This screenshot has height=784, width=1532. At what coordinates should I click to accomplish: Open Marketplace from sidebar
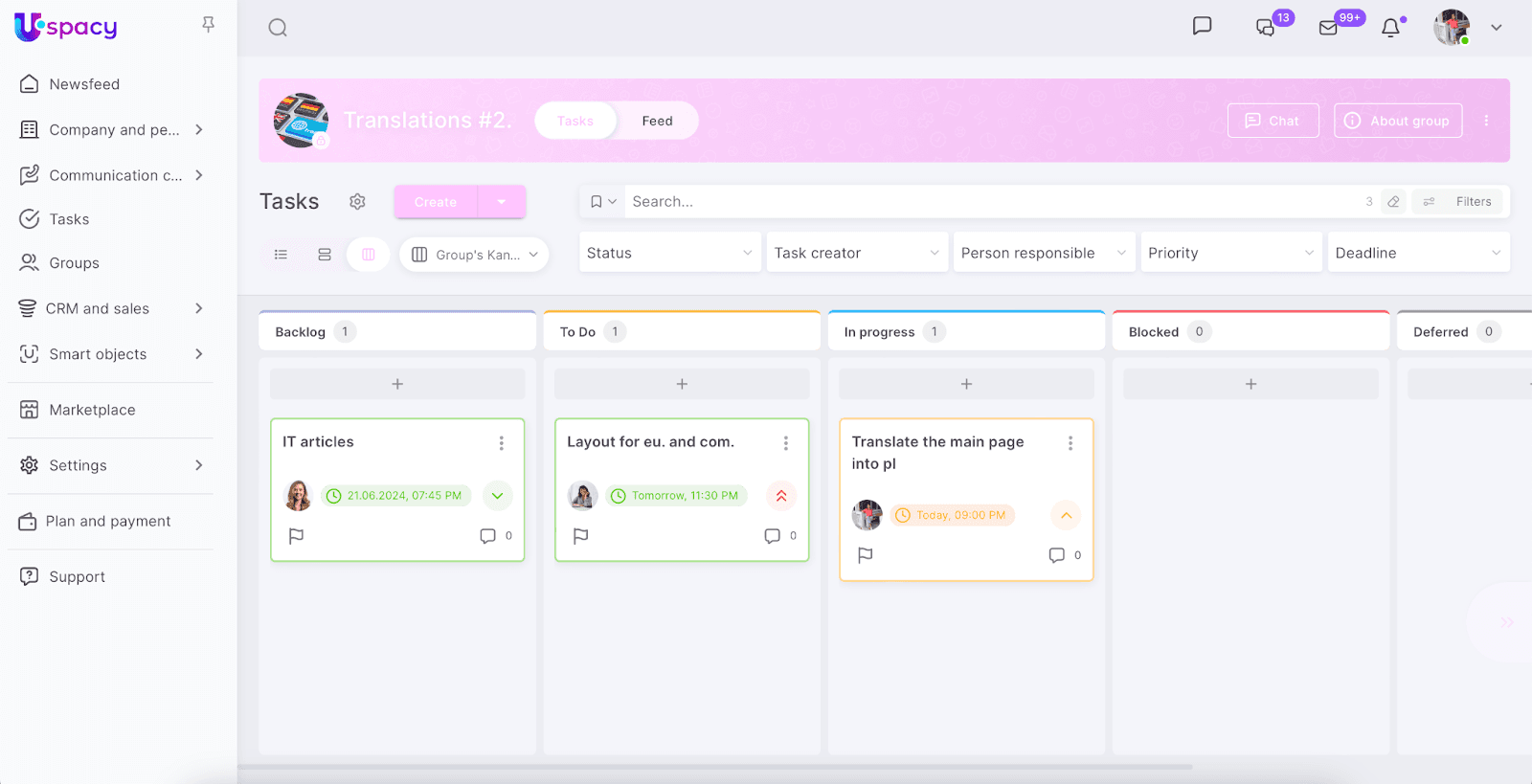point(92,410)
